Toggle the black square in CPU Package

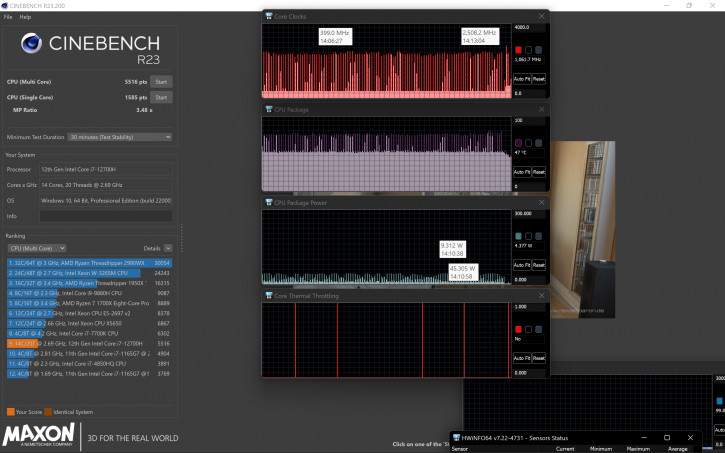(528, 143)
